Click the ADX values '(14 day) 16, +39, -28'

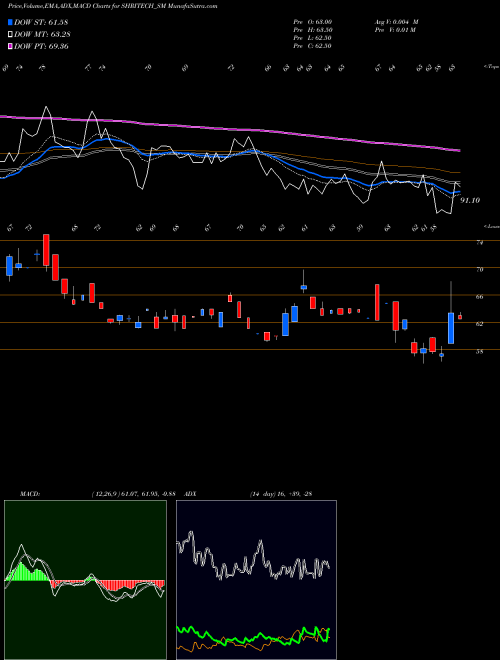281,494
